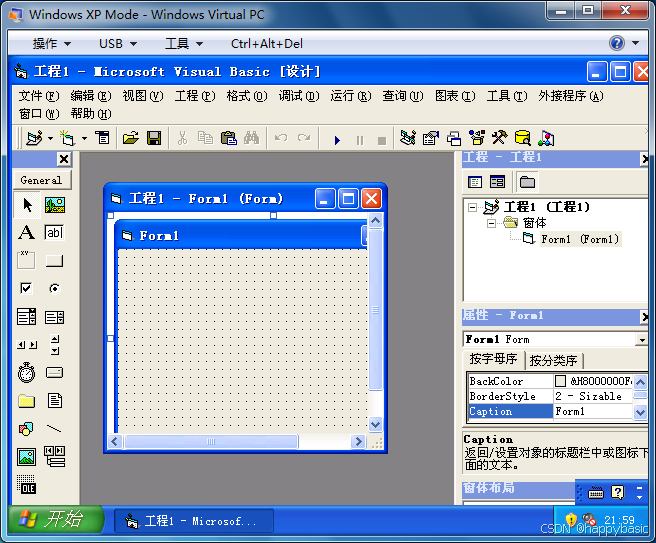The height and width of the screenshot is (543, 656).
Task: Select the Label control tool
Action: [26, 233]
